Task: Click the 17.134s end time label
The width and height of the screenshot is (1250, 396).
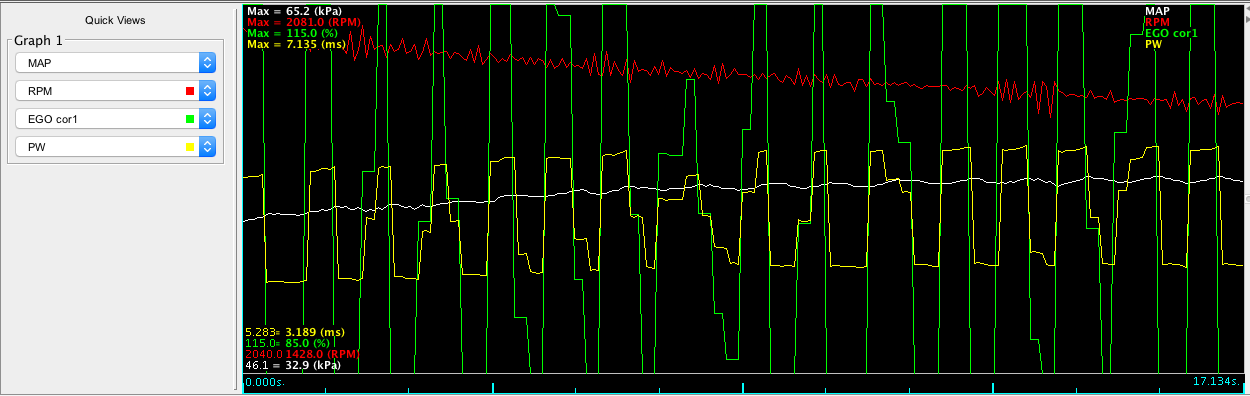Action: 1217,381
